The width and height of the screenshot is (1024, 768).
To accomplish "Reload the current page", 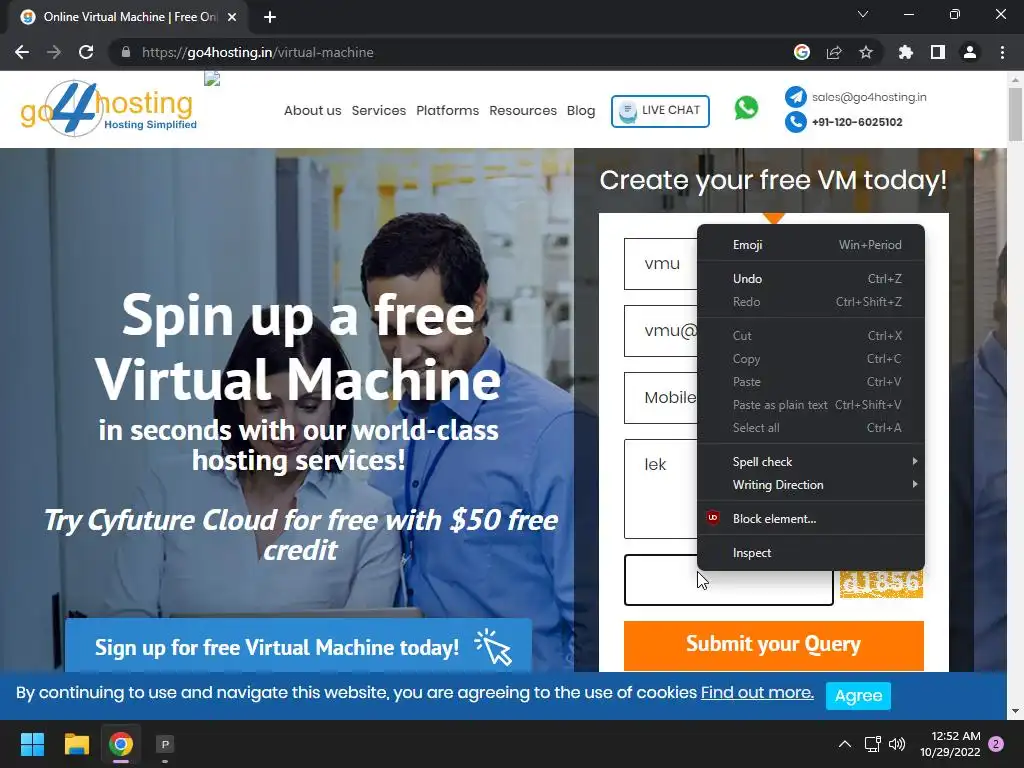I will click(86, 52).
